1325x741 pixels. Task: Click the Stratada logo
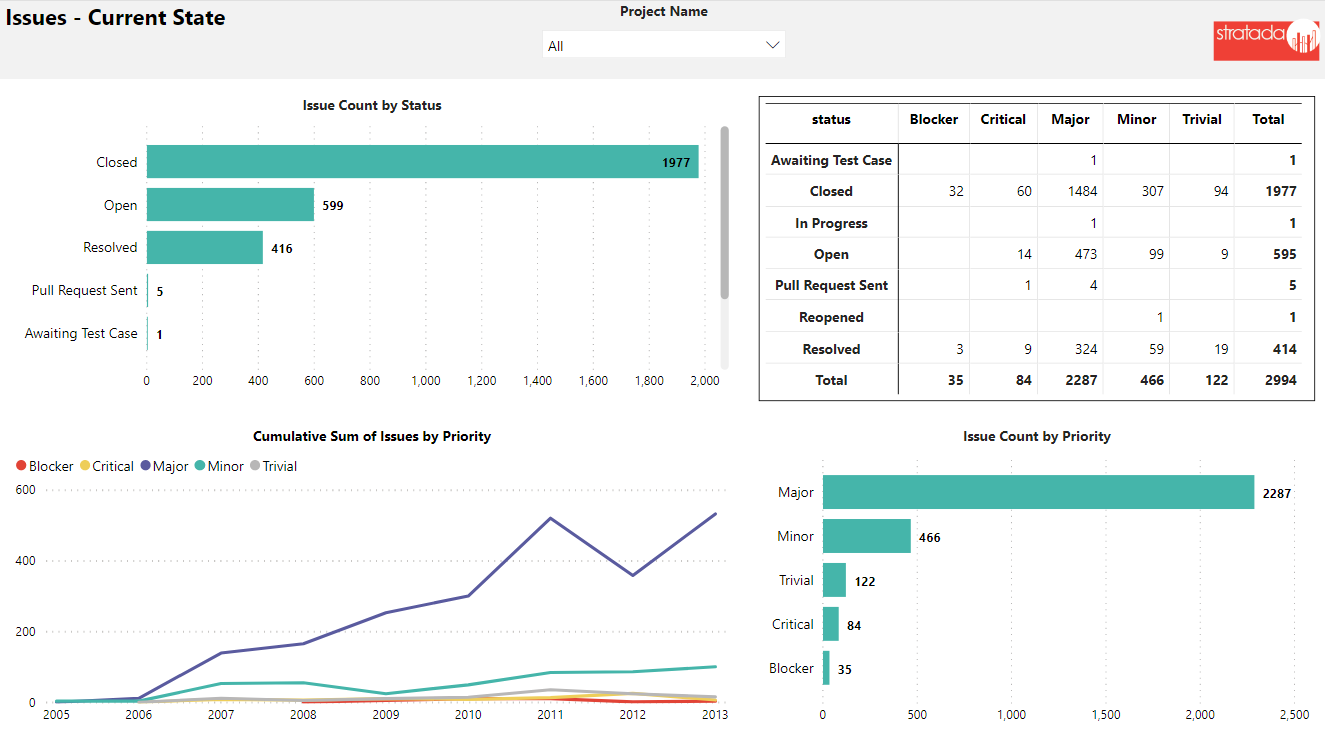click(1266, 40)
